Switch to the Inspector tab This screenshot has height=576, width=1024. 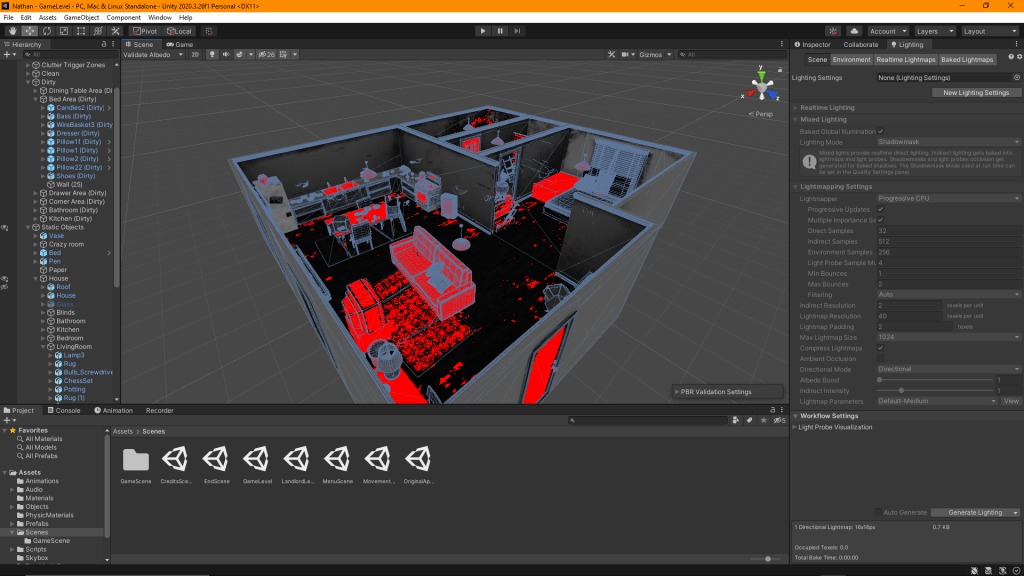(815, 44)
